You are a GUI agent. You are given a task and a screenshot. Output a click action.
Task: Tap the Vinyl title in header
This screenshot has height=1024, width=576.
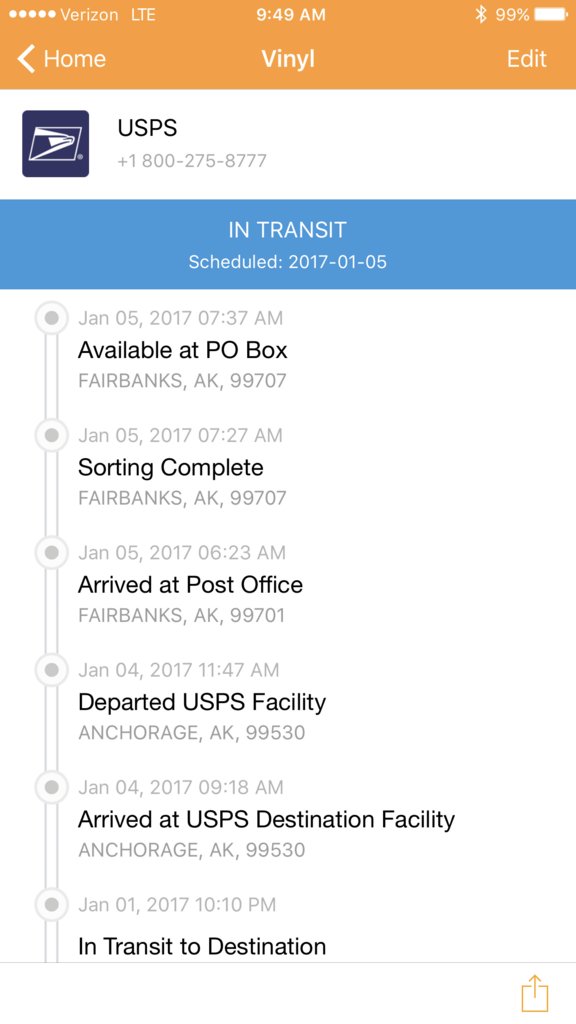click(x=288, y=59)
